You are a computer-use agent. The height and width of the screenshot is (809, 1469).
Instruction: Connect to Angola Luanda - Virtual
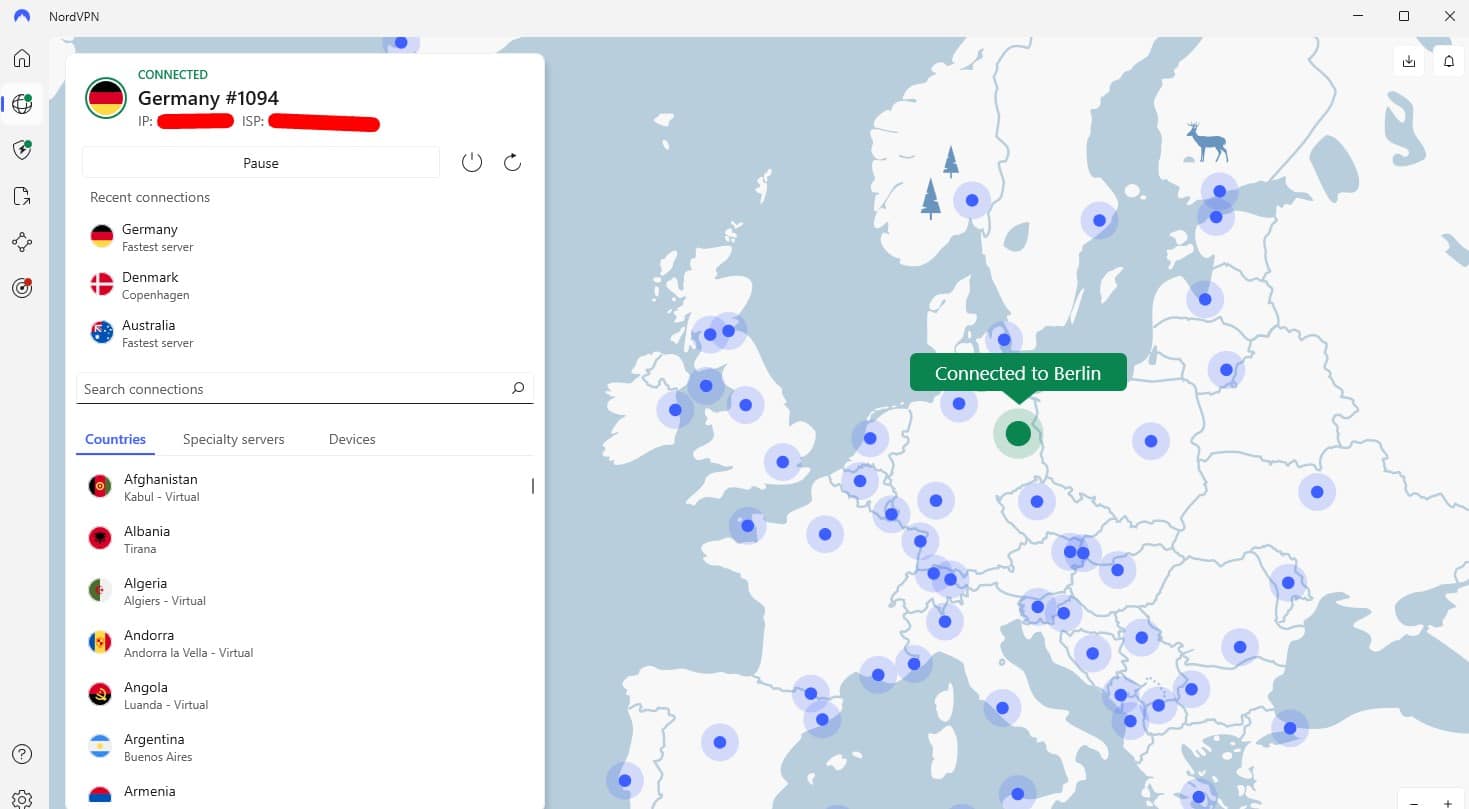303,695
